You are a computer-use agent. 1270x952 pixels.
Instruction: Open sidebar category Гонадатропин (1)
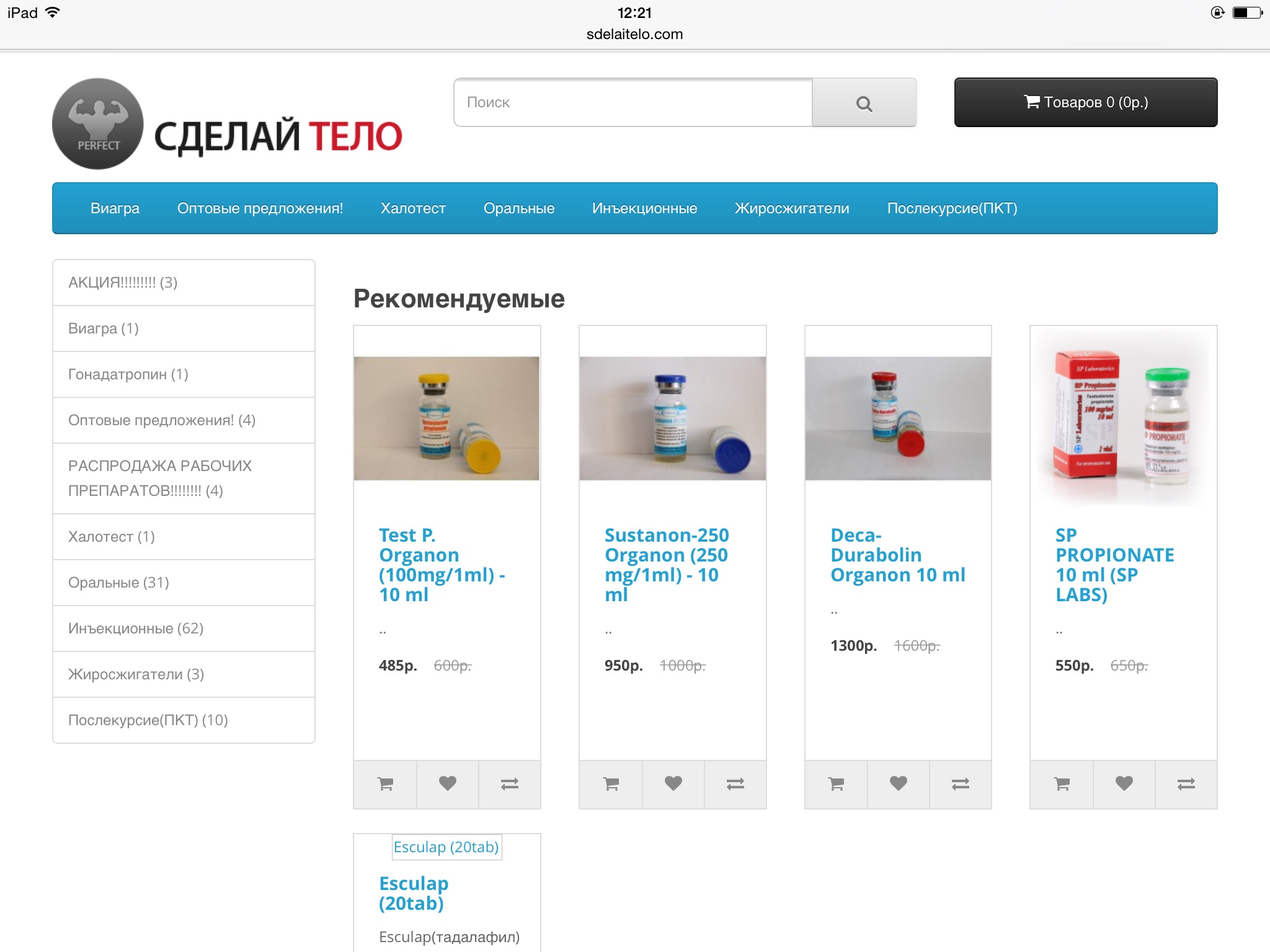coord(184,374)
